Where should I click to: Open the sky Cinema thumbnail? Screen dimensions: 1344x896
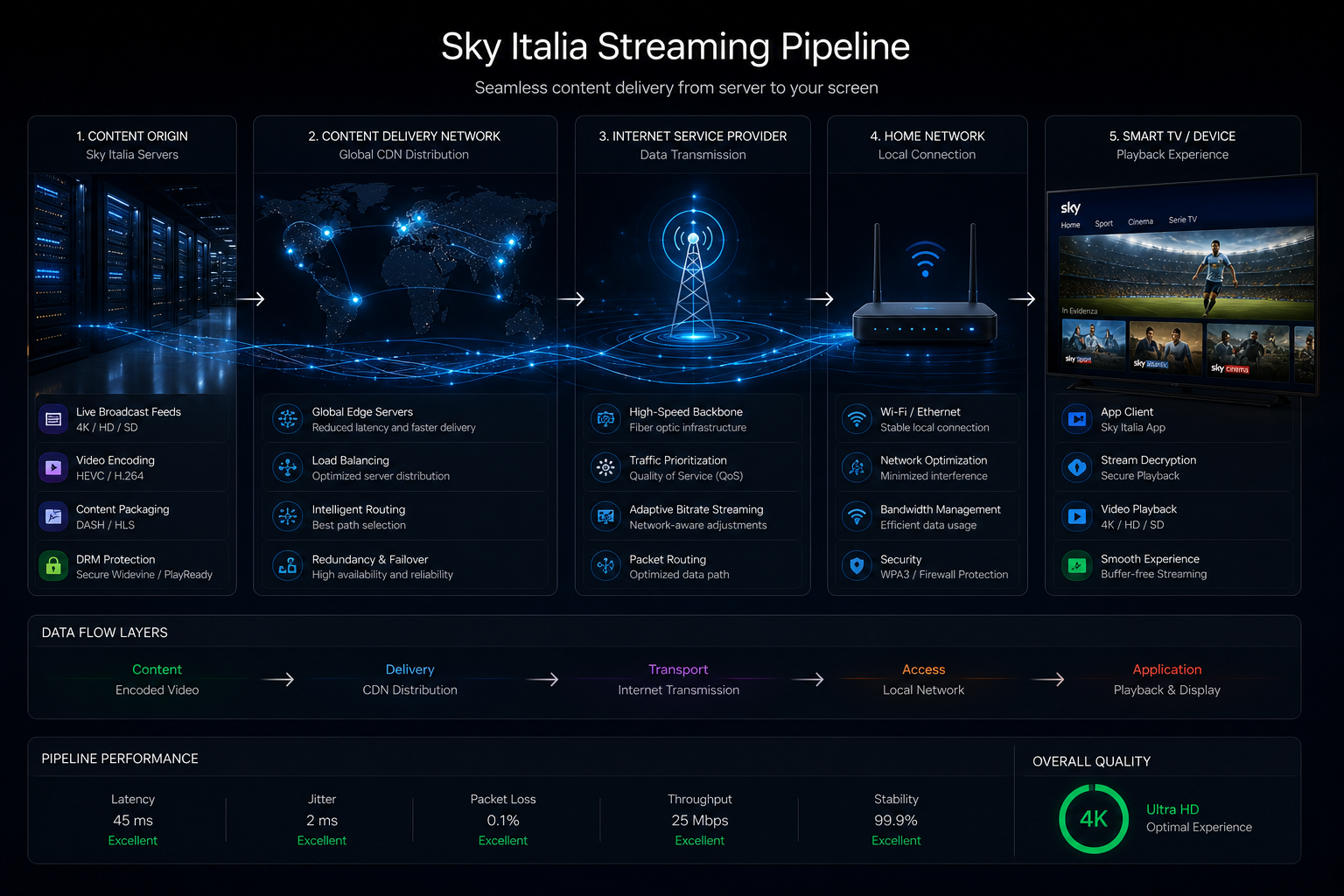pos(1247,351)
